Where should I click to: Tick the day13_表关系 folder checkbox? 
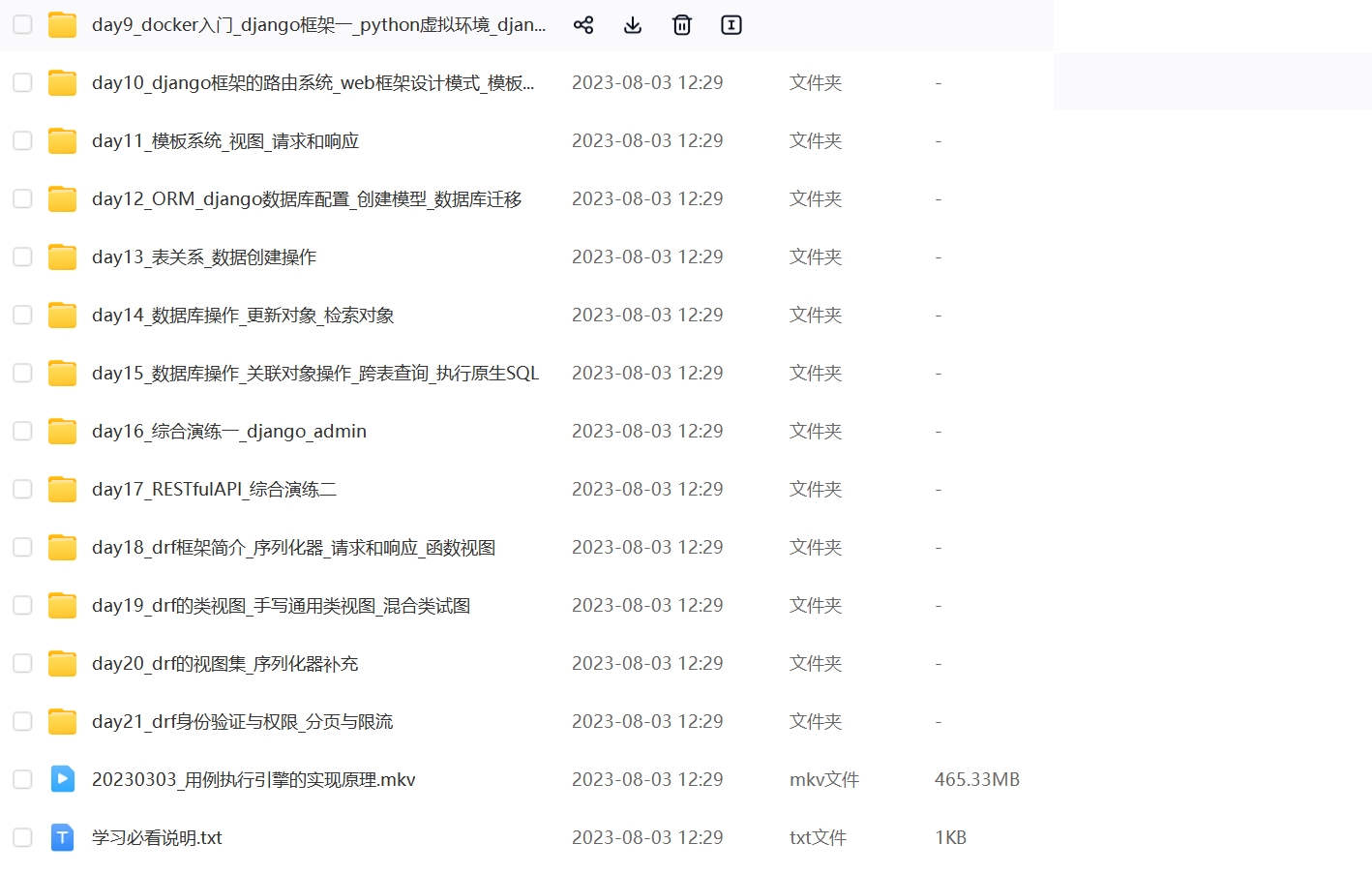(x=22, y=256)
